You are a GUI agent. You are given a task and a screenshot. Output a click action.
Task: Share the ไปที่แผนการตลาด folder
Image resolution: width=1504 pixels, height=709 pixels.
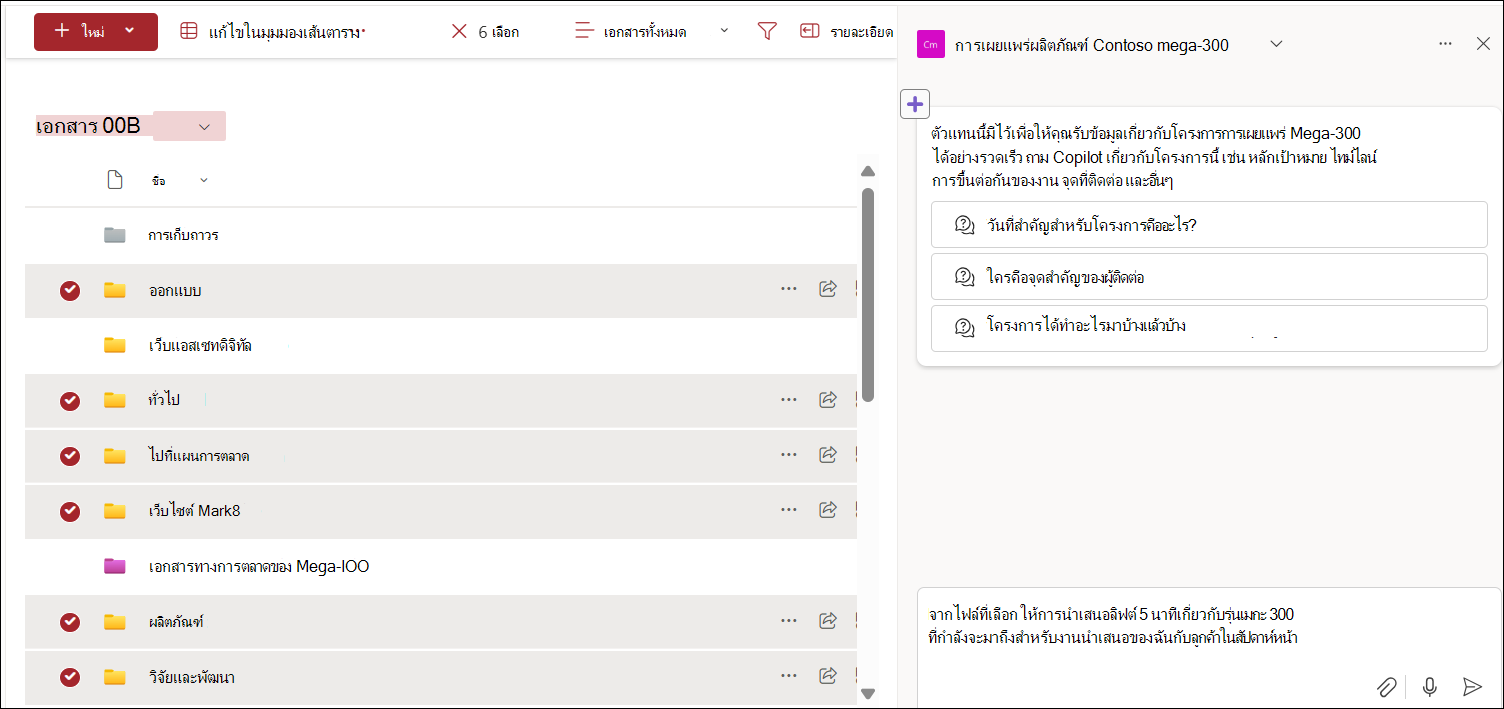coord(828,455)
